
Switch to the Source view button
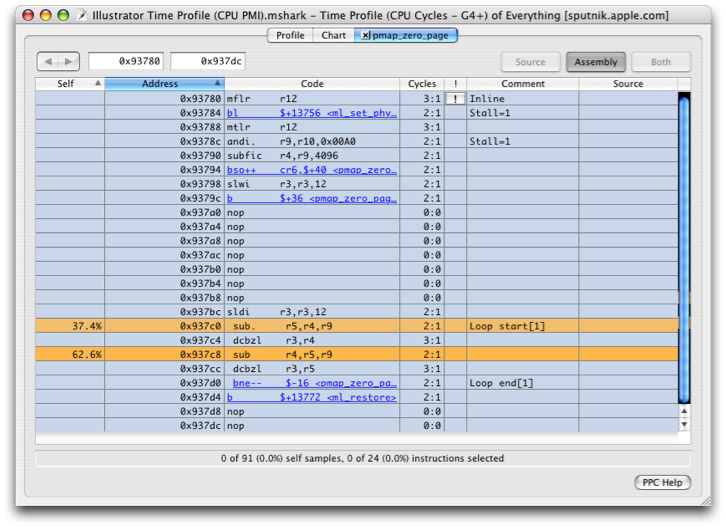click(530, 62)
